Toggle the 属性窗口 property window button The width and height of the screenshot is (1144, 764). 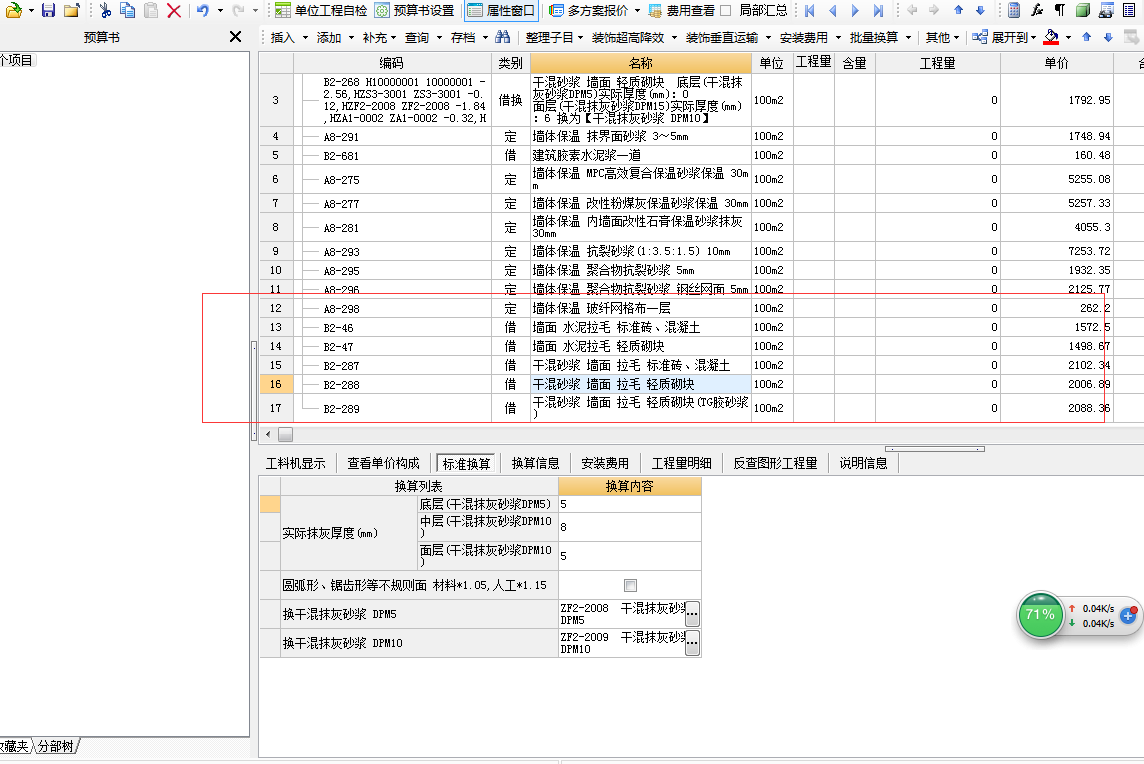pos(501,10)
